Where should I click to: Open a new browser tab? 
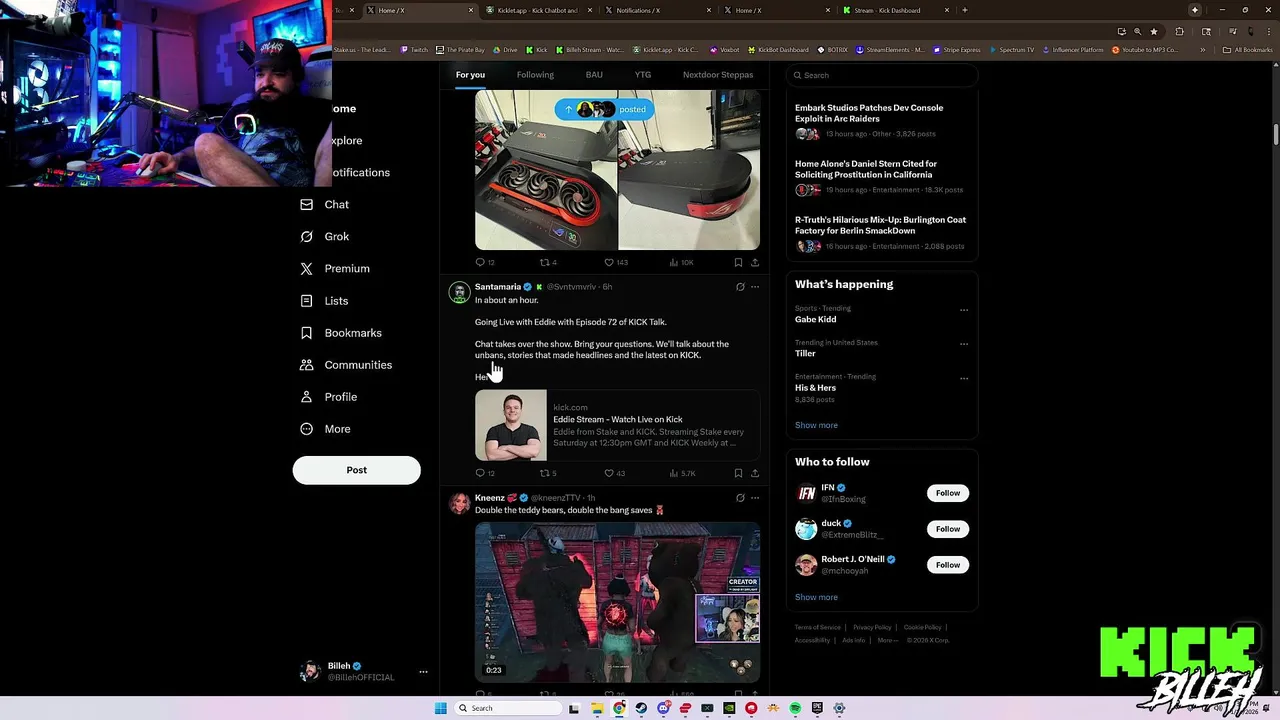(964, 10)
